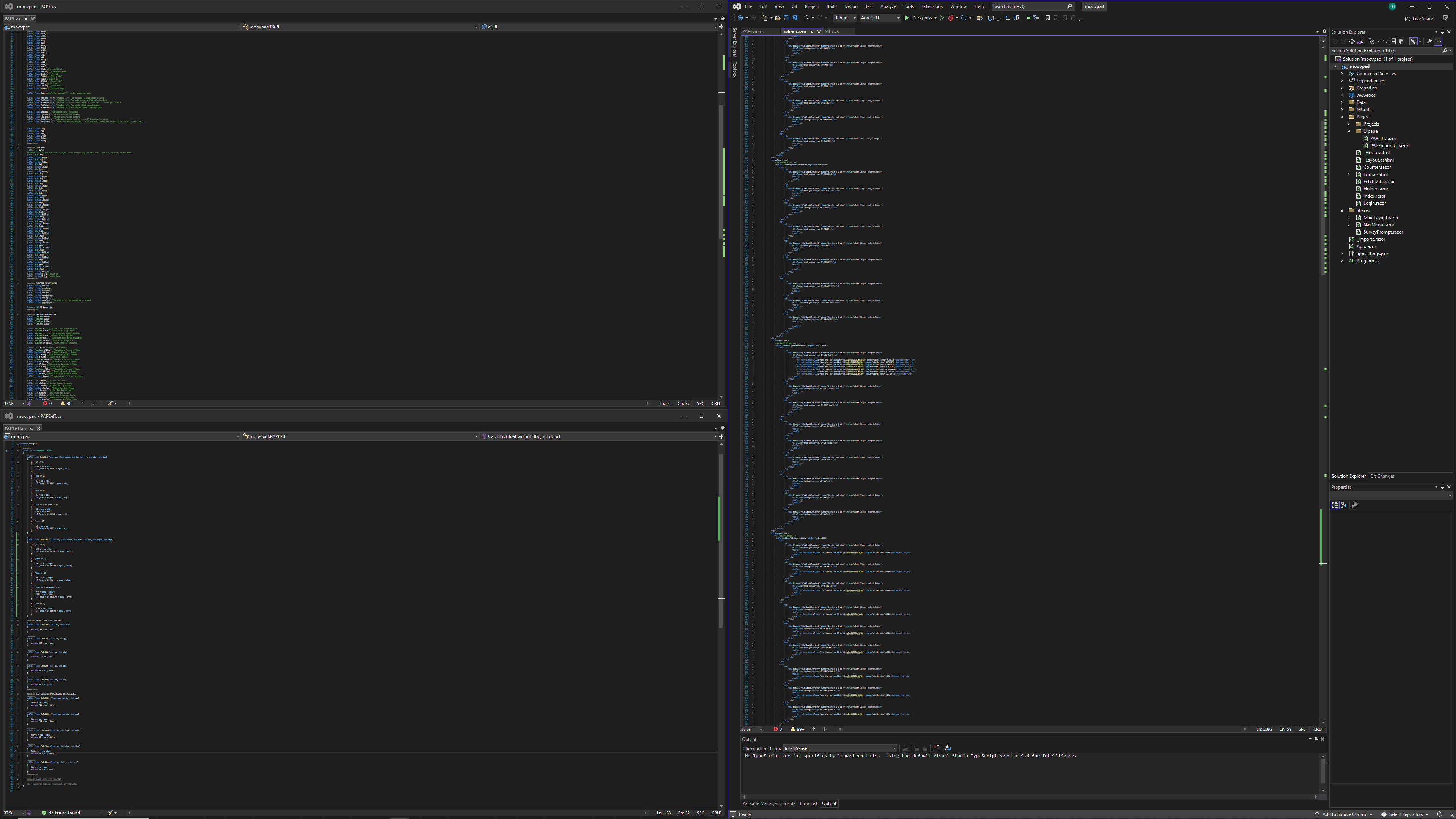Image resolution: width=1456 pixels, height=819 pixels.
Task: Click the Property Pages wrench icon in Properties panel
Action: coord(1355,505)
